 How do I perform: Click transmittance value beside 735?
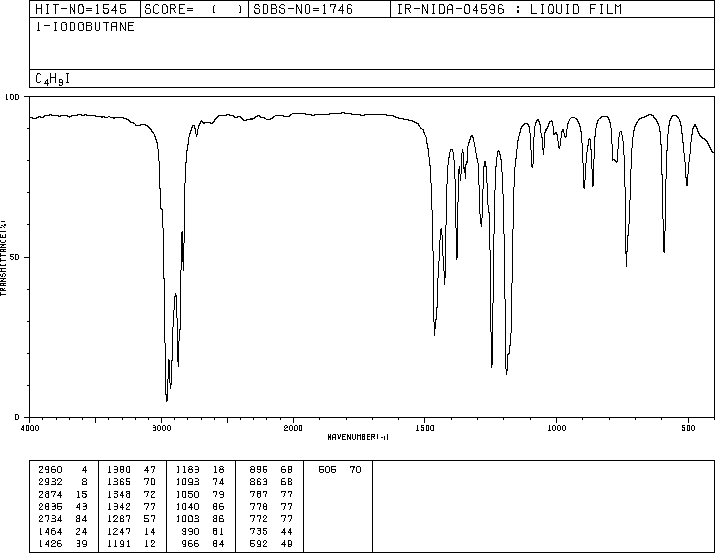tap(287, 532)
